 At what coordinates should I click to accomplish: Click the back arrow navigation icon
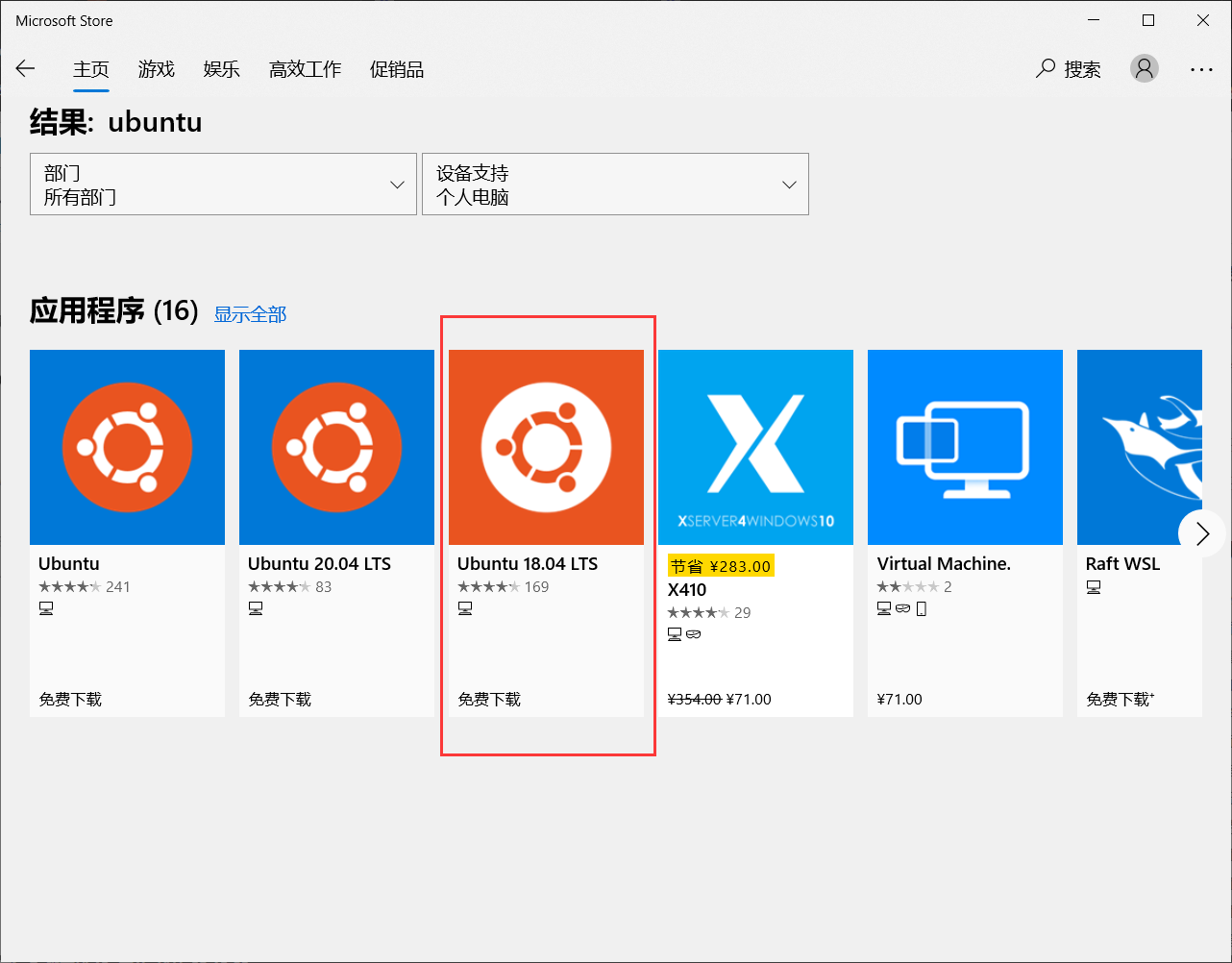click(25, 68)
